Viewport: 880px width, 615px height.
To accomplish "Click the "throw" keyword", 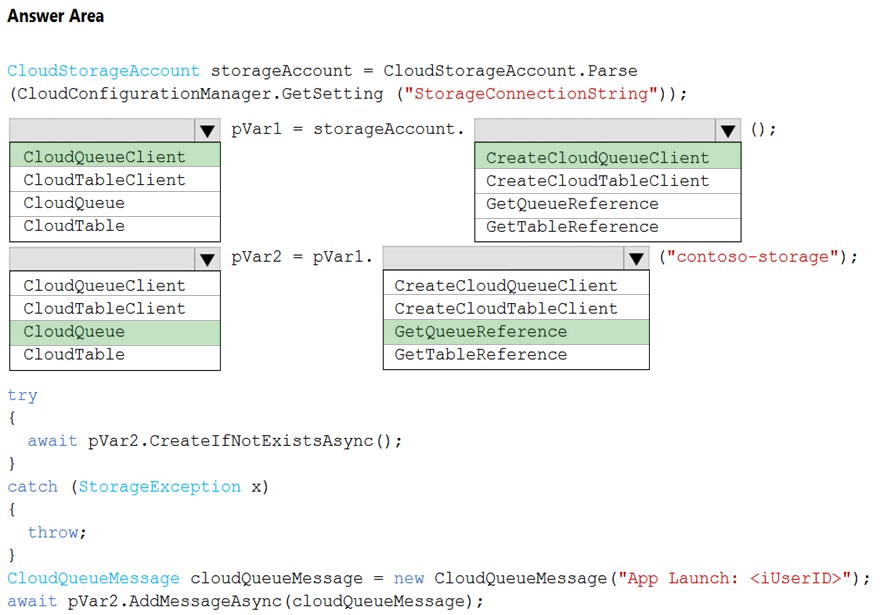I will (53, 532).
